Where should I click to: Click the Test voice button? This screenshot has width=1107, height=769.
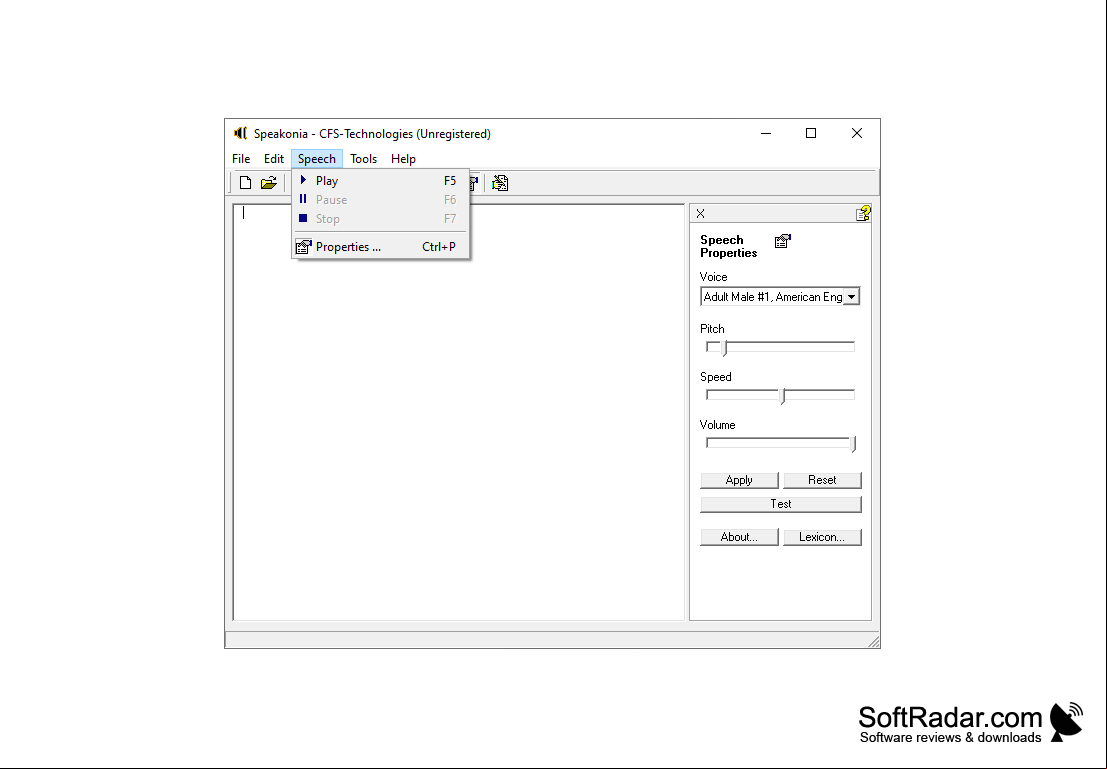[781, 504]
